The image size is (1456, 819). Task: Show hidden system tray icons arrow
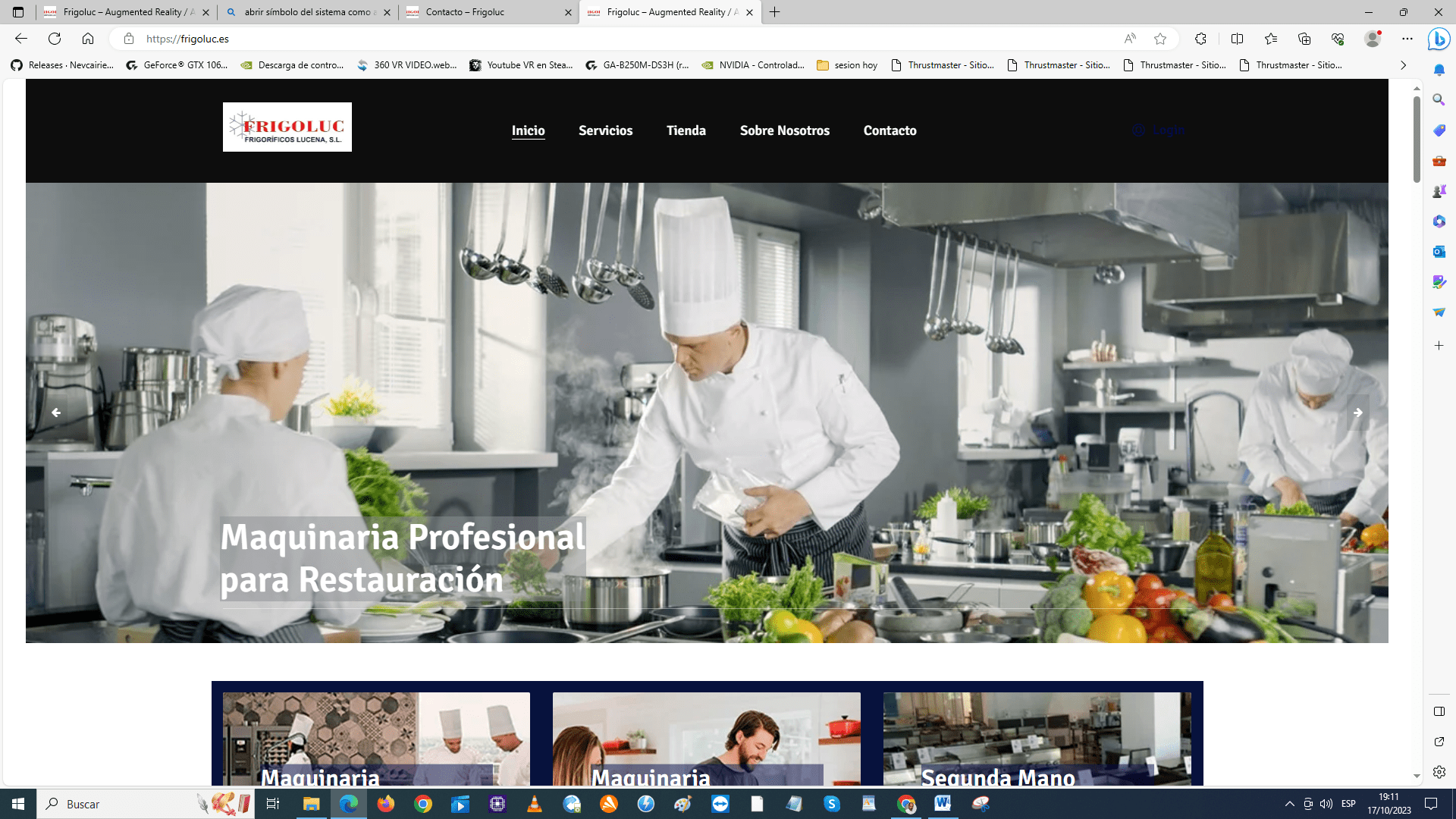coord(1289,804)
